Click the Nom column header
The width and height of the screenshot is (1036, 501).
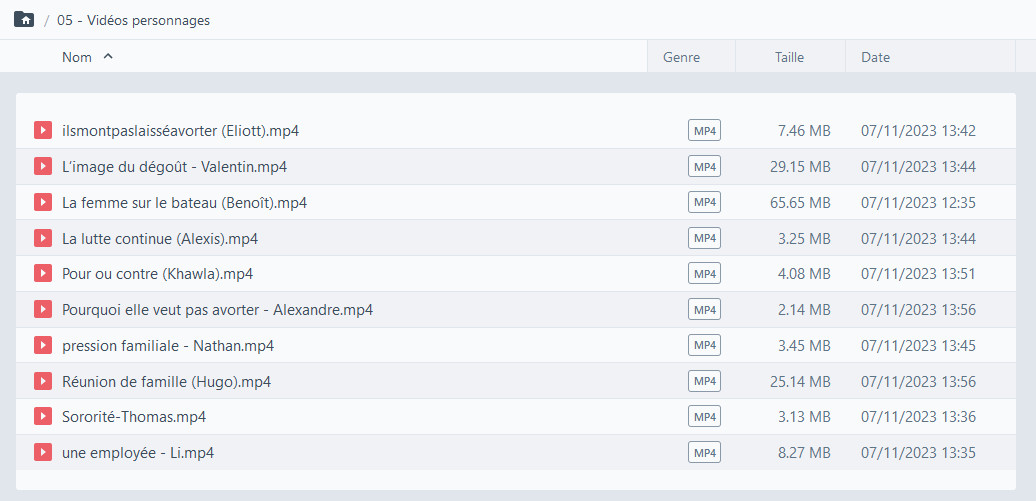(77, 58)
